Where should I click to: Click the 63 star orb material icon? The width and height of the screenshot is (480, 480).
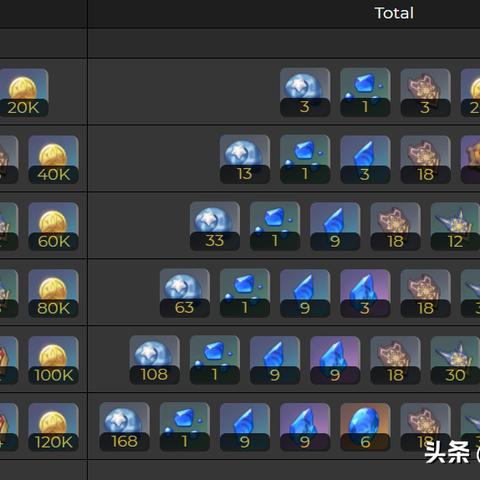click(x=185, y=293)
